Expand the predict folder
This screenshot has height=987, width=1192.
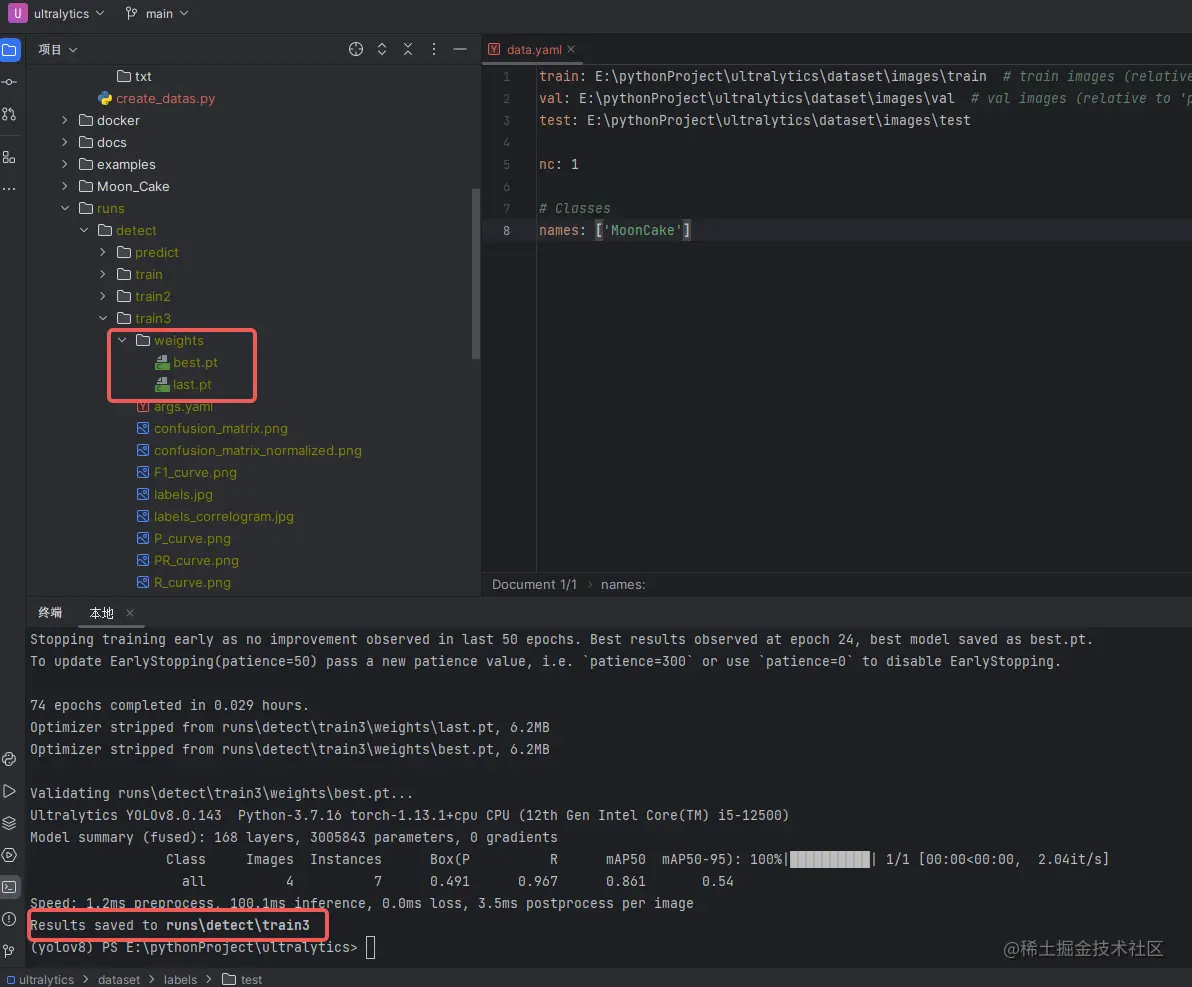coord(103,252)
